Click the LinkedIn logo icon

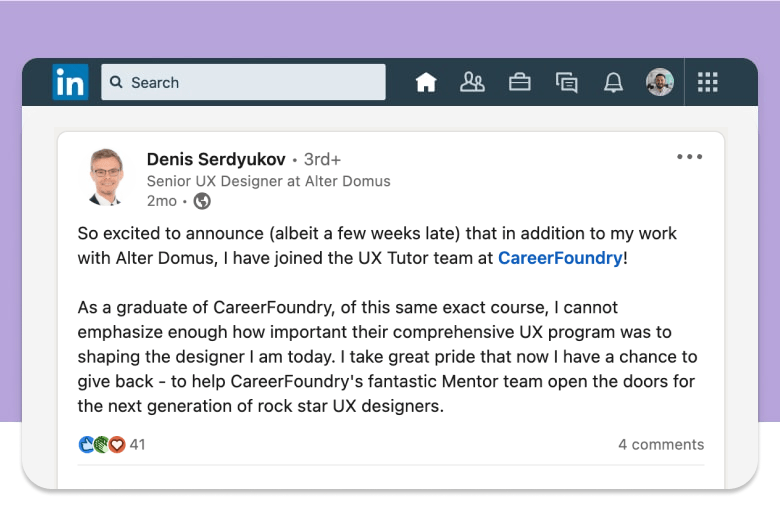coord(70,83)
